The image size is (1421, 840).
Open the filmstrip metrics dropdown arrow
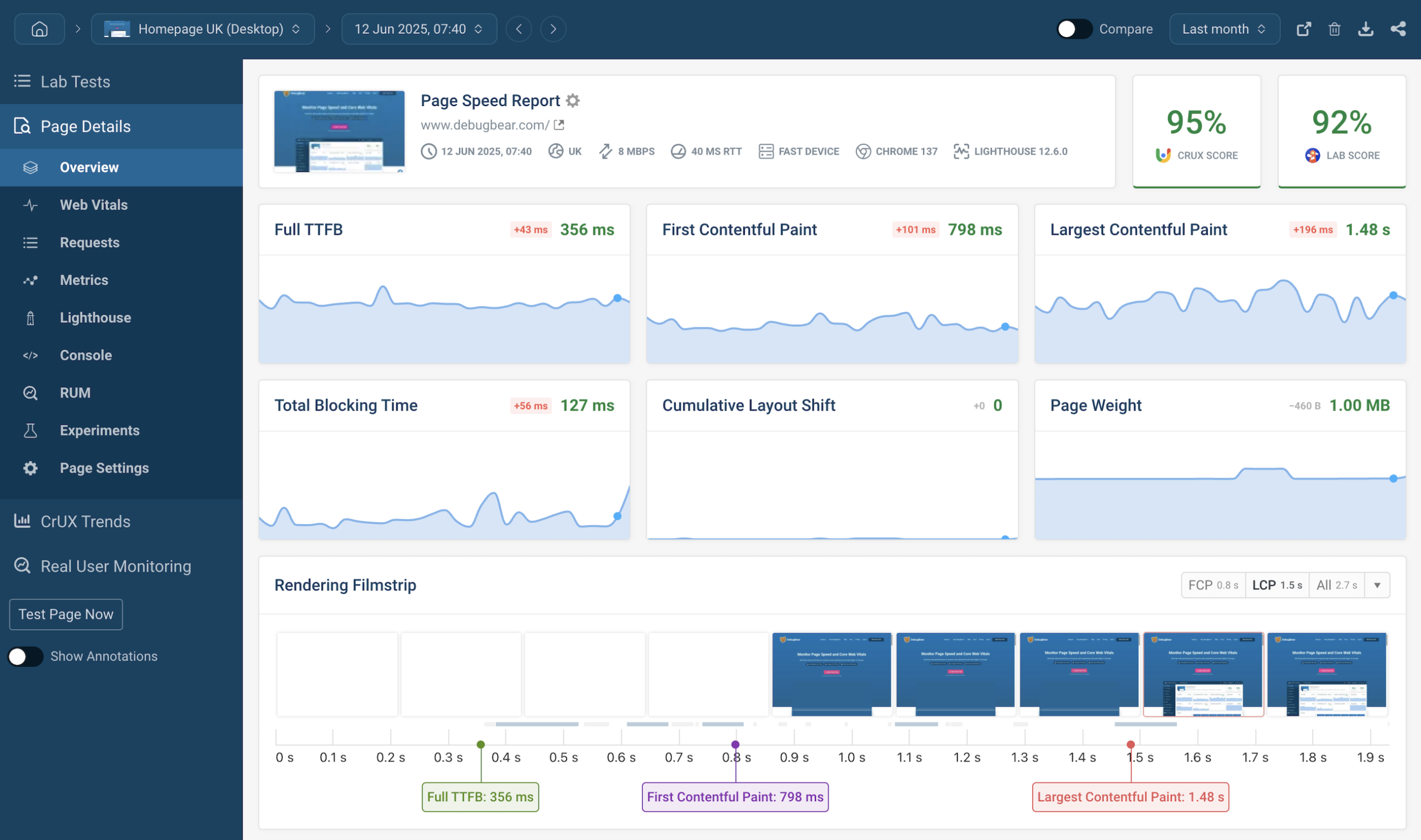[x=1377, y=585]
